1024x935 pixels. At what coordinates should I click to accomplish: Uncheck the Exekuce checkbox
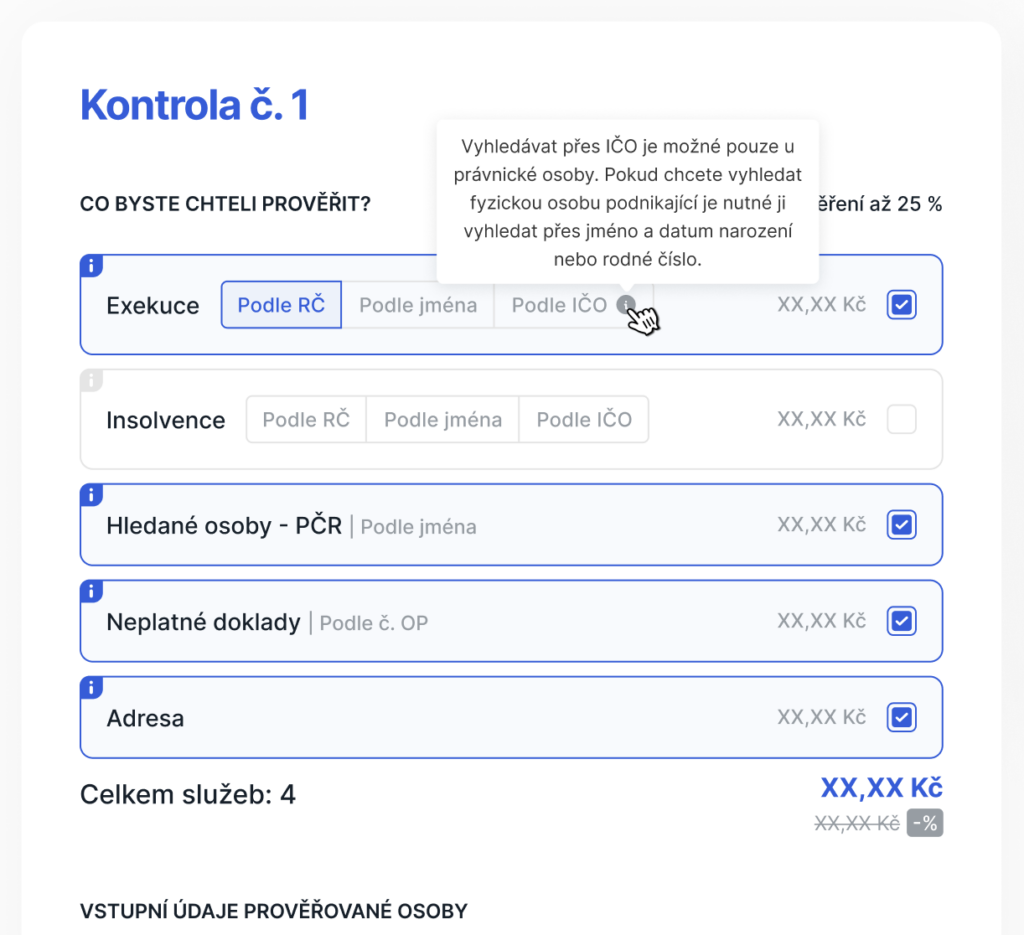tap(901, 305)
